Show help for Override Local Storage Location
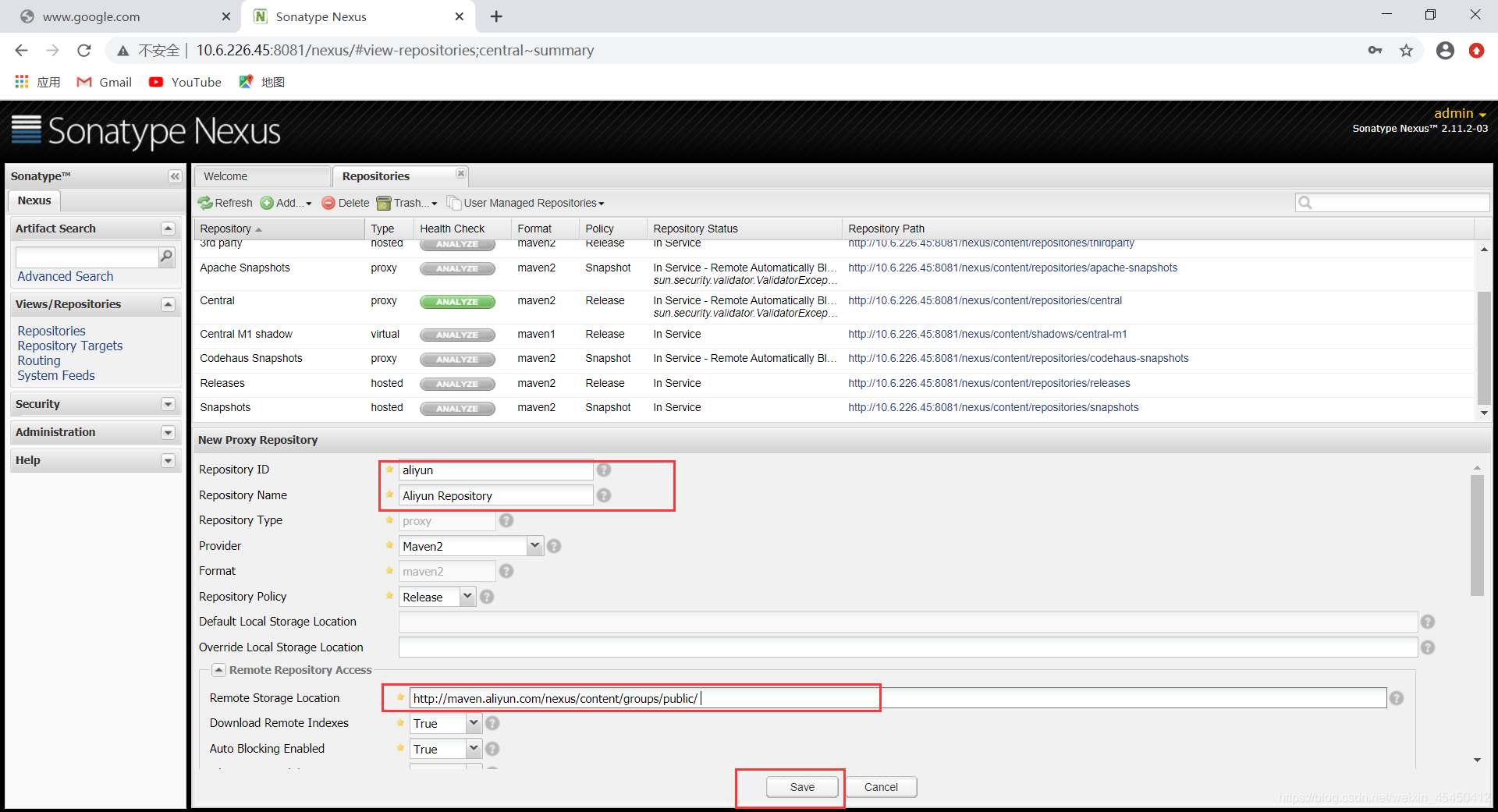This screenshot has height=812, width=1498. tap(1428, 647)
